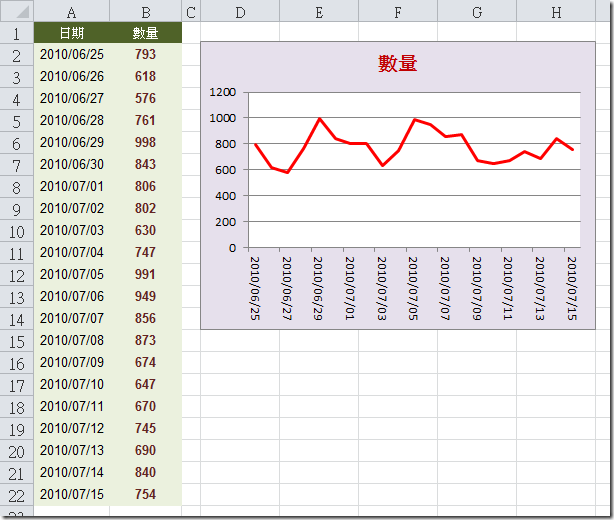614x520 pixels.
Task: Select cell with date 2010/07/12
Action: coord(72,428)
